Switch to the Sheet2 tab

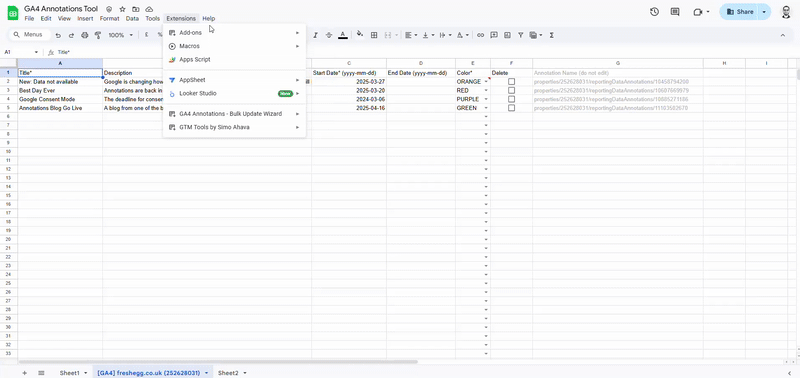click(228, 373)
